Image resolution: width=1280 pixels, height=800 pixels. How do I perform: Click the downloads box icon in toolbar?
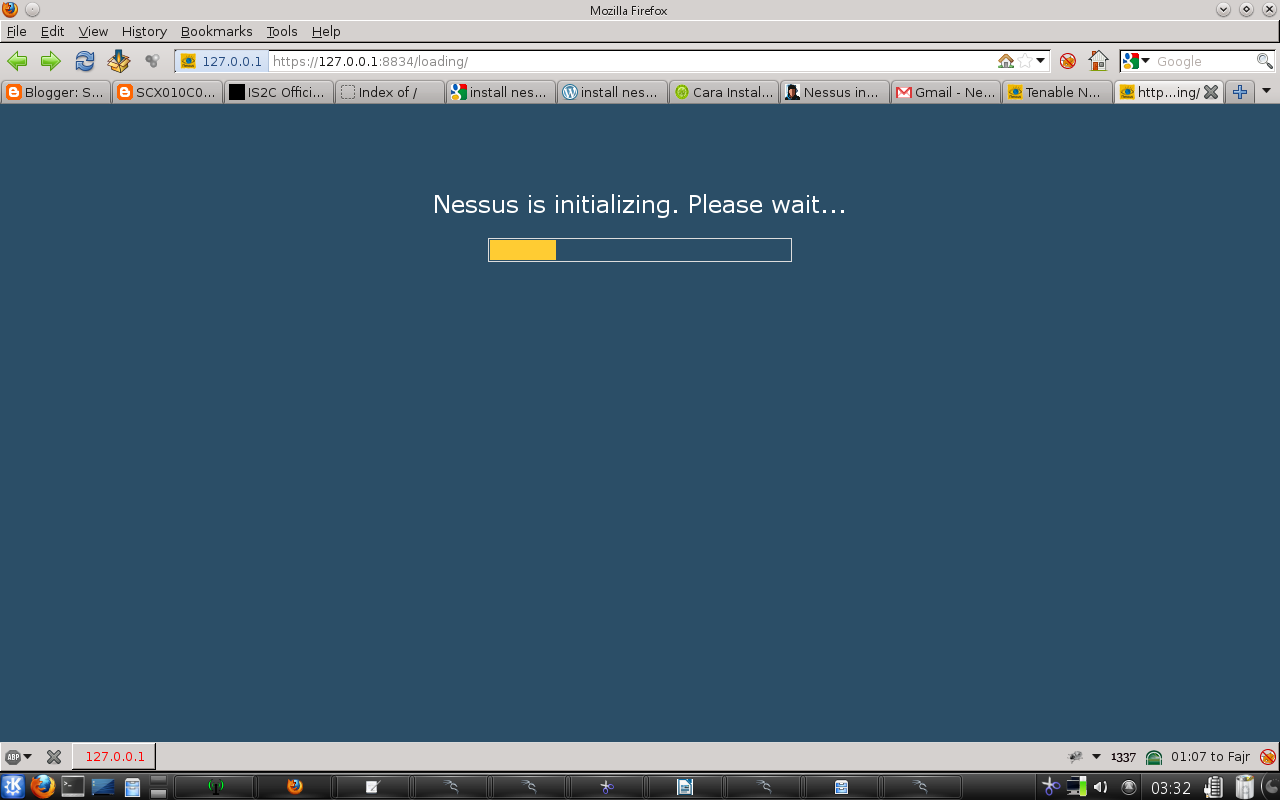pos(119,61)
